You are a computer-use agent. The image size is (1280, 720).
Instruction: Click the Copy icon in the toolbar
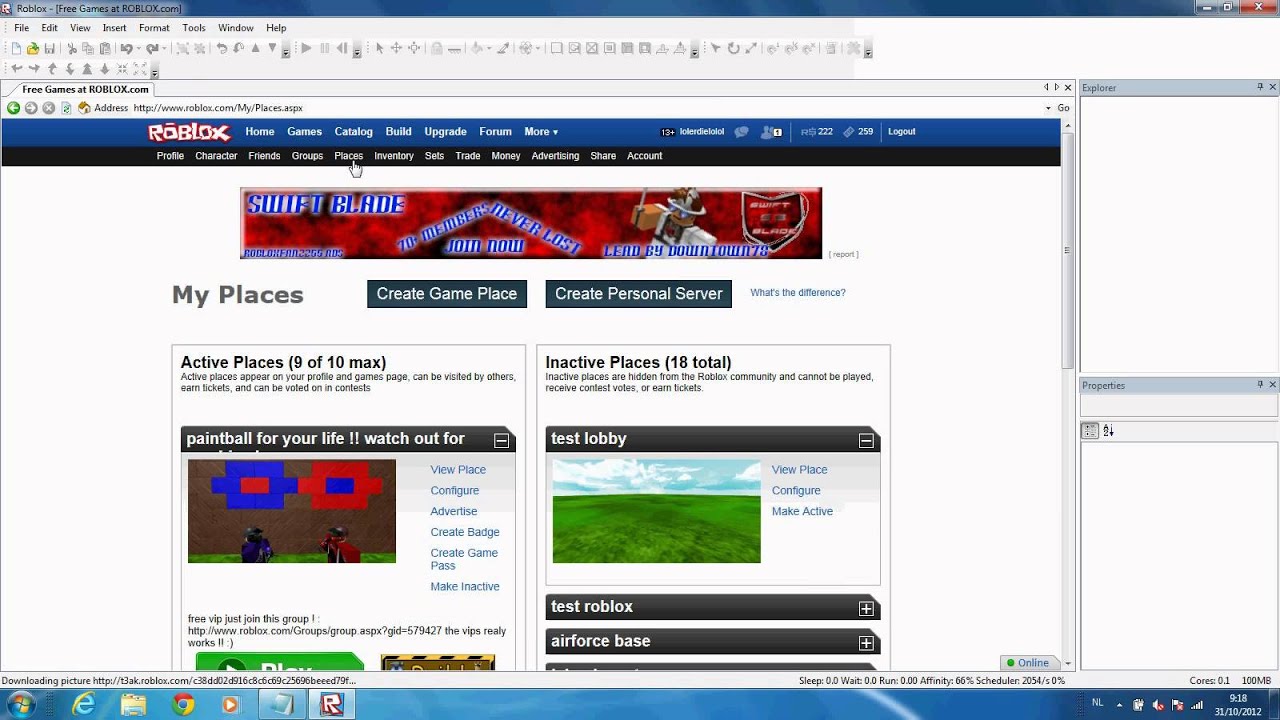[88, 48]
